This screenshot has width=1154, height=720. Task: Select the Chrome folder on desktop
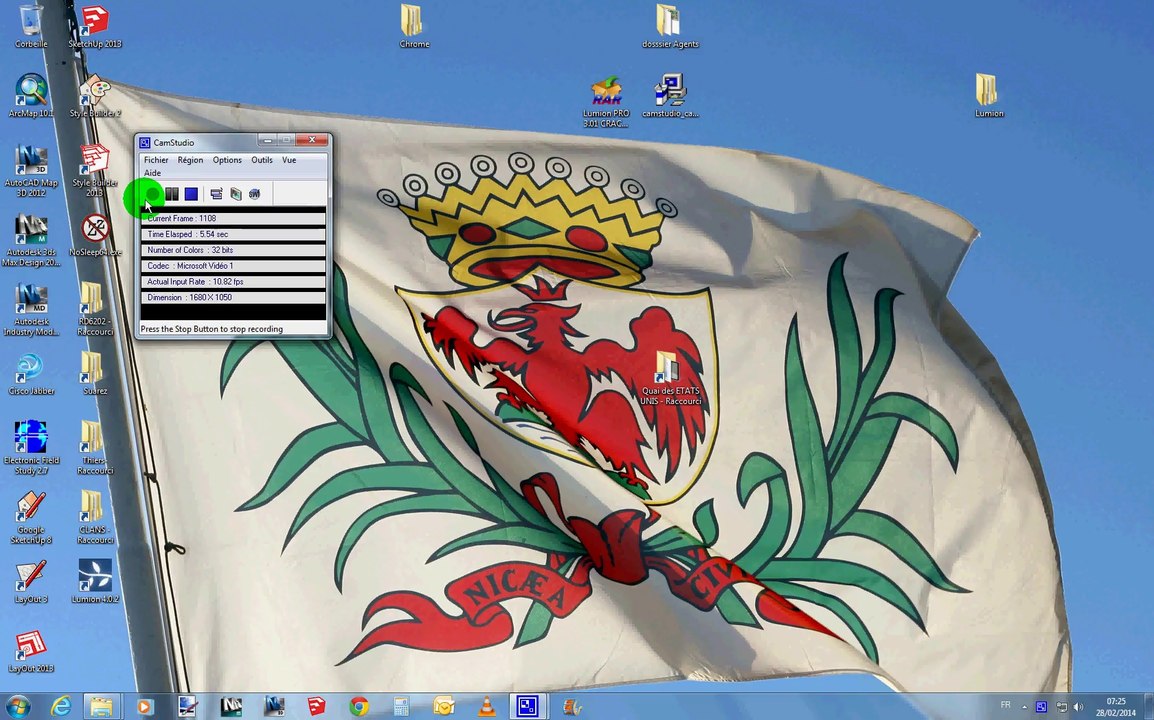[414, 27]
